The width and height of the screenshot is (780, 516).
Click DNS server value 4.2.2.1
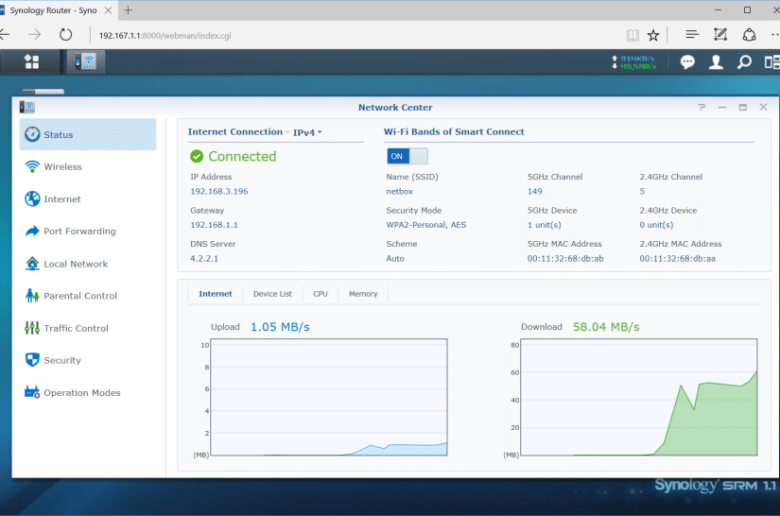tap(204, 258)
